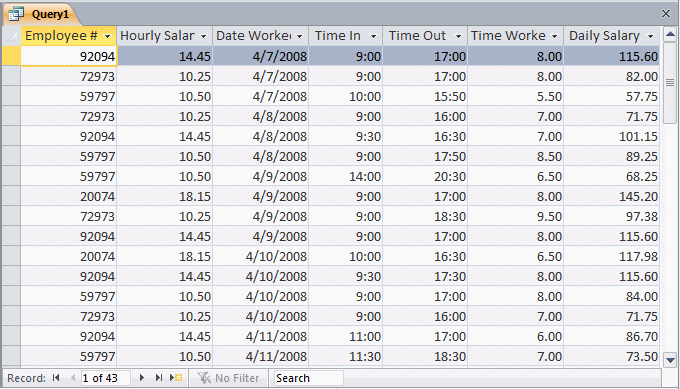
Task: Click the No Filter funnel icon
Action: pyautogui.click(x=204, y=378)
